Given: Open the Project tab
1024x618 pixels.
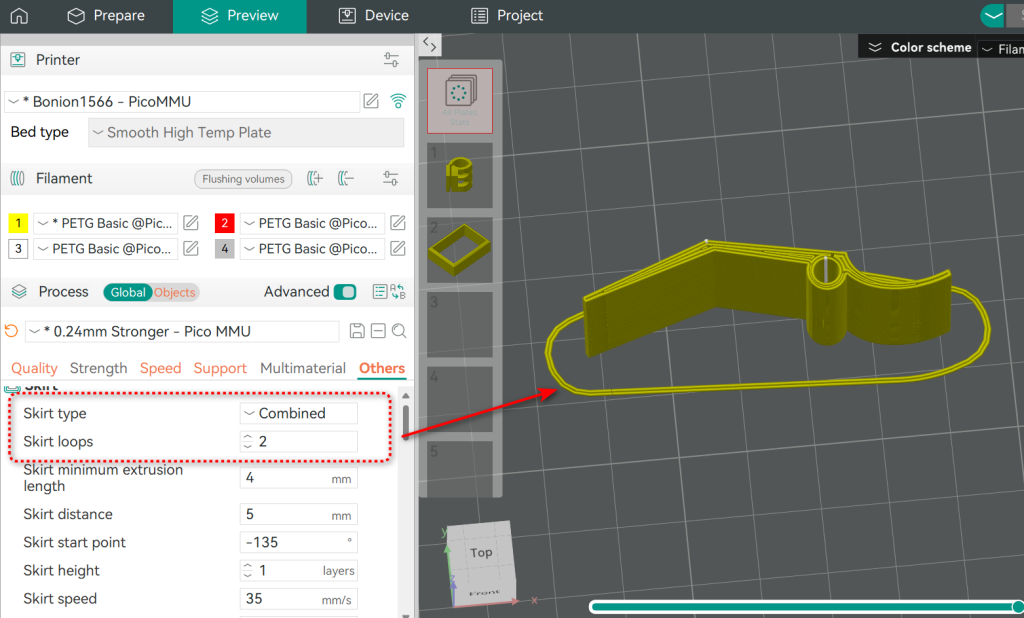Looking at the screenshot, I should (x=507, y=16).
